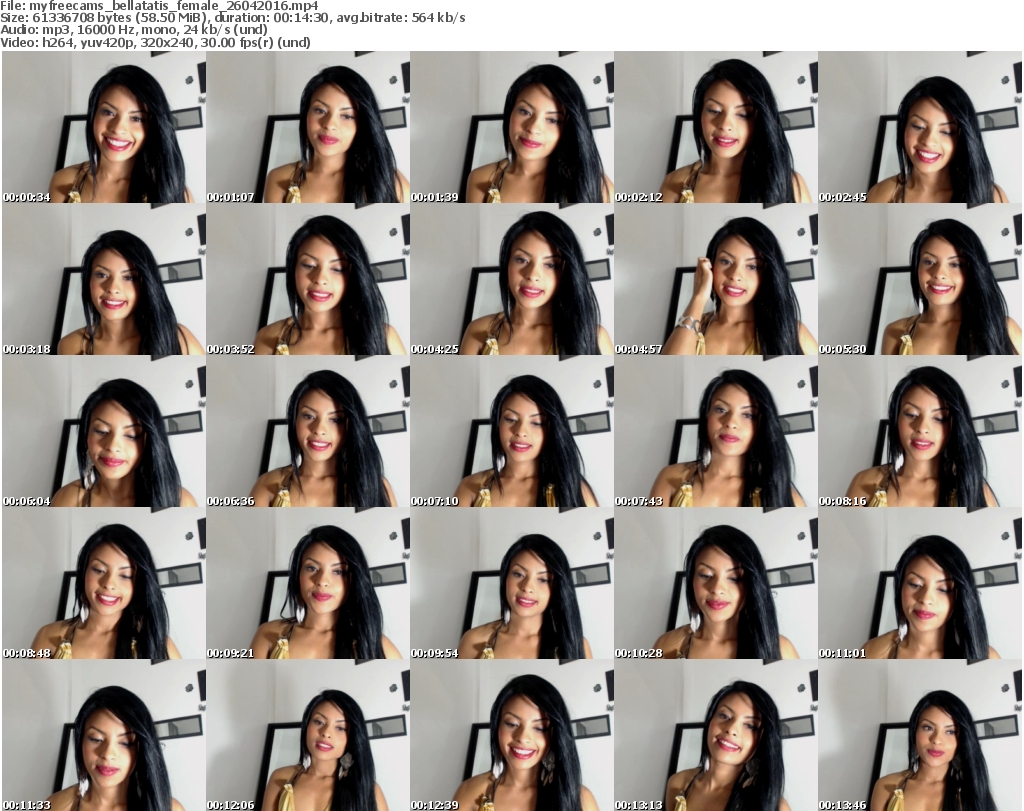The image size is (1024, 811).
Task: View the frame captured at 00:11:33
Action: pyautogui.click(x=104, y=735)
